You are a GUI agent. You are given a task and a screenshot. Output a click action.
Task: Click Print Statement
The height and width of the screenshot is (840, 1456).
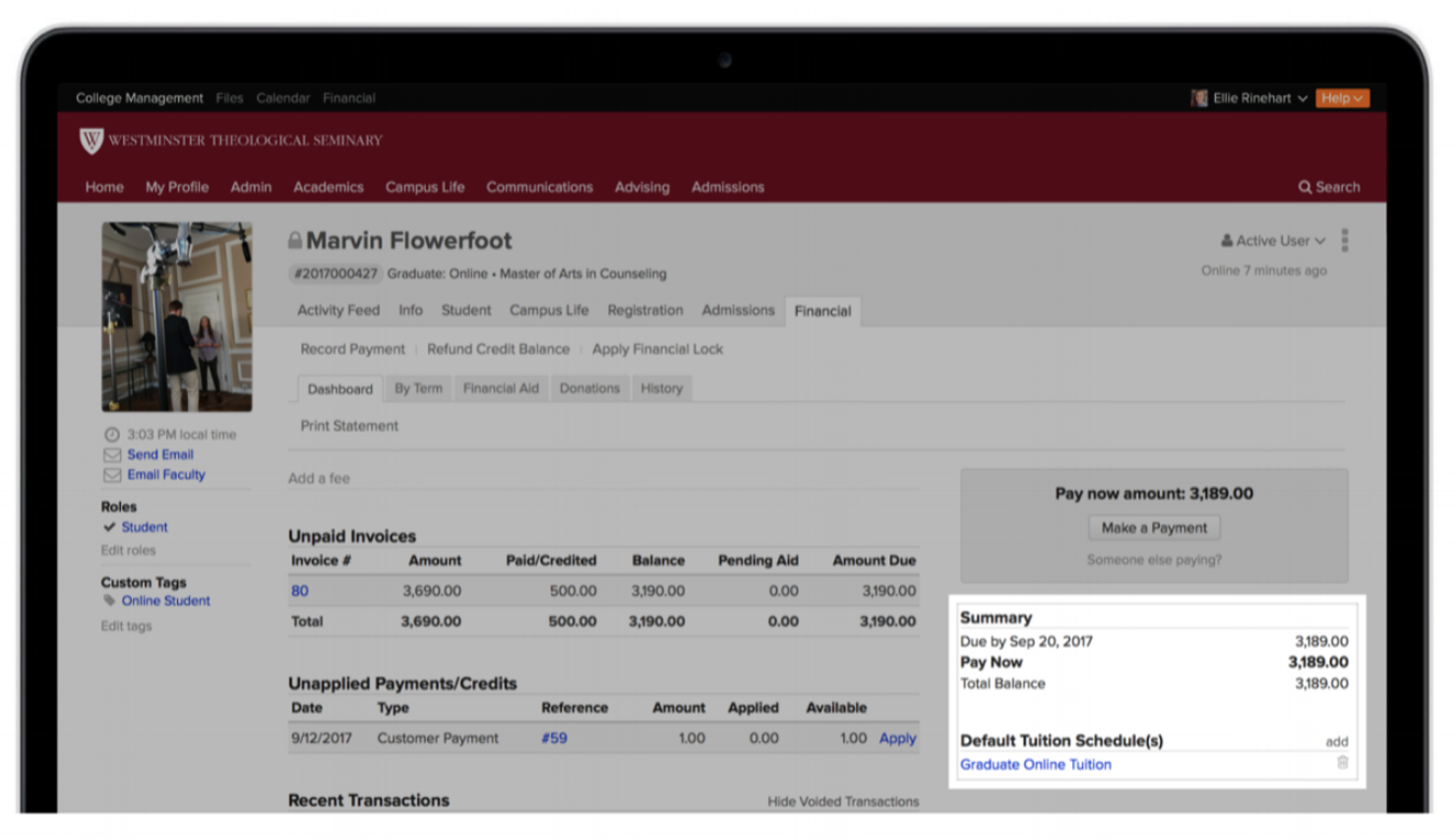coord(349,426)
